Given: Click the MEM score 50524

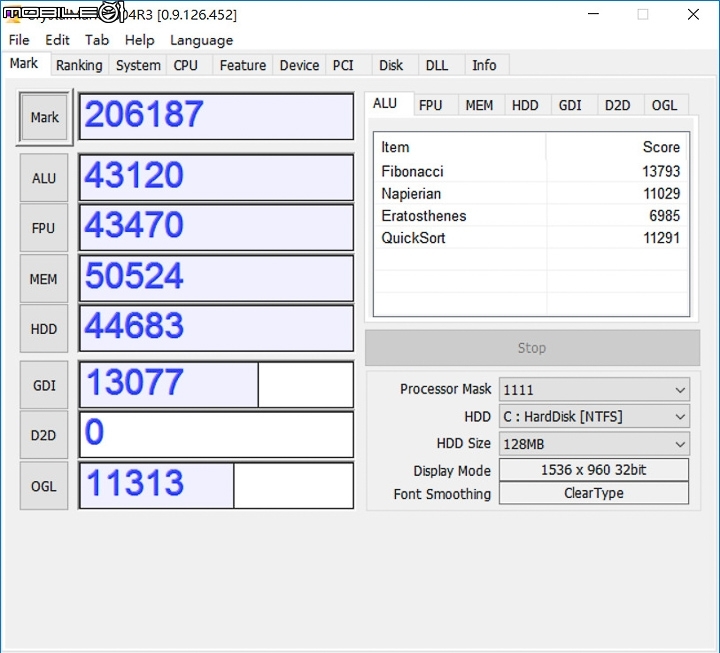Looking at the screenshot, I should pos(216,279).
